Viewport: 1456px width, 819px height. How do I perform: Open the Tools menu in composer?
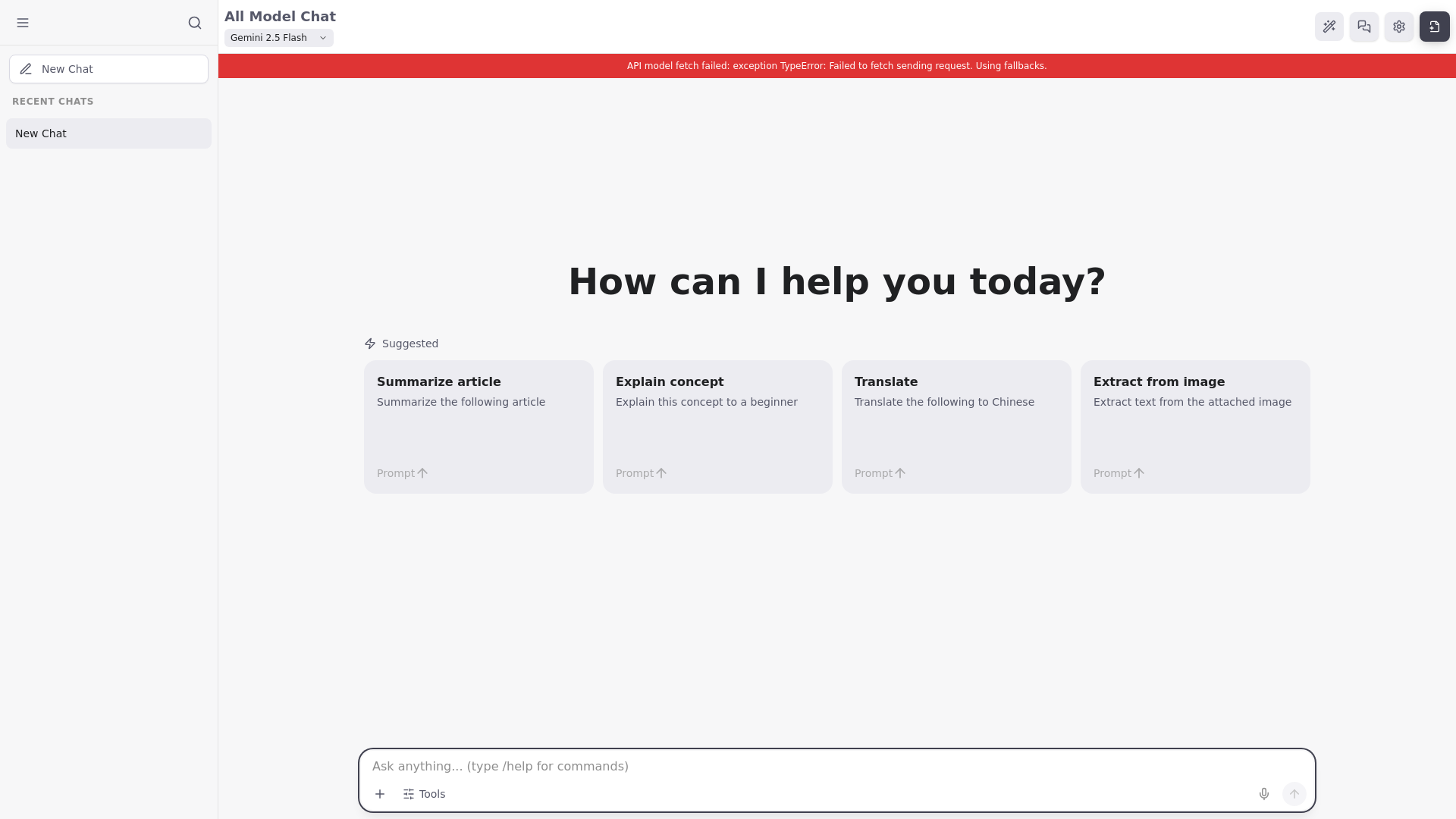[424, 794]
